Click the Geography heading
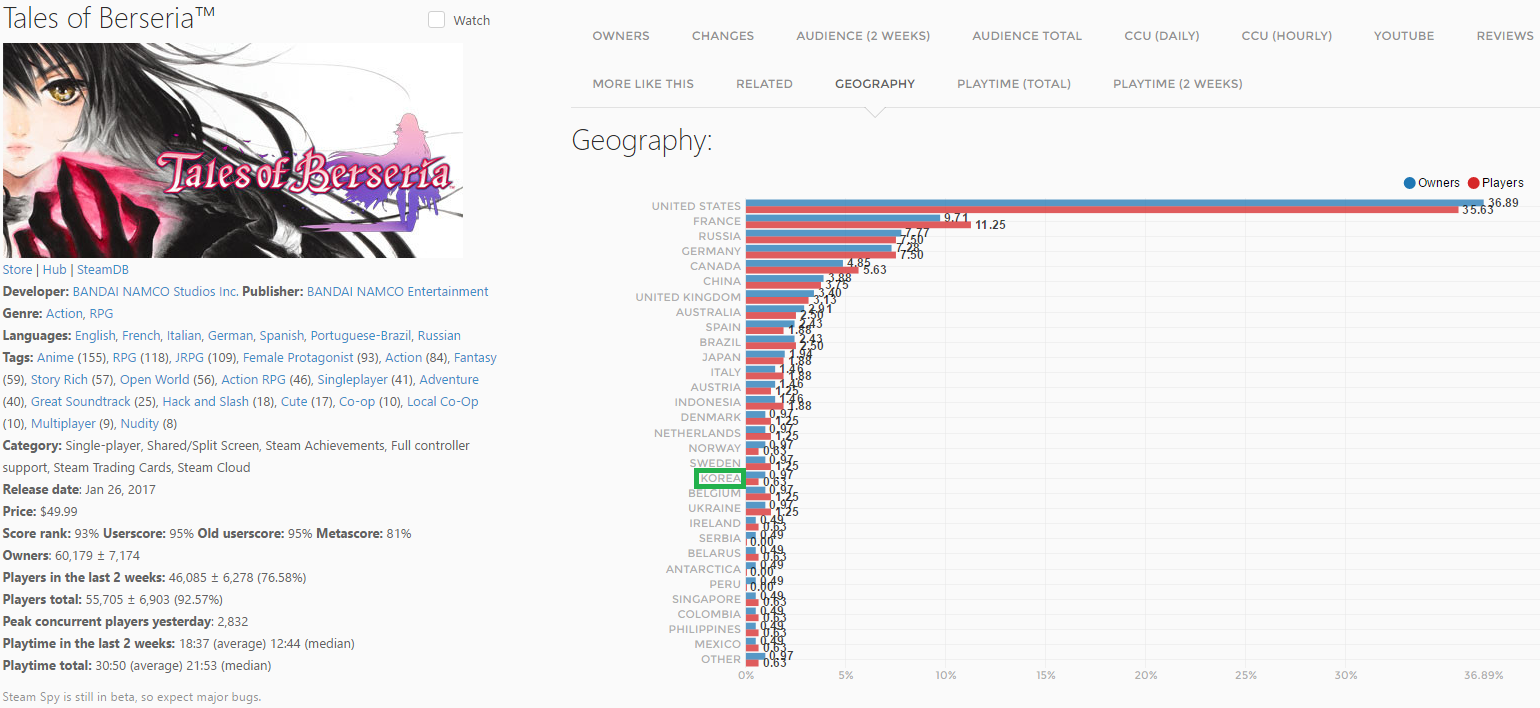The height and width of the screenshot is (708, 1540). point(641,141)
